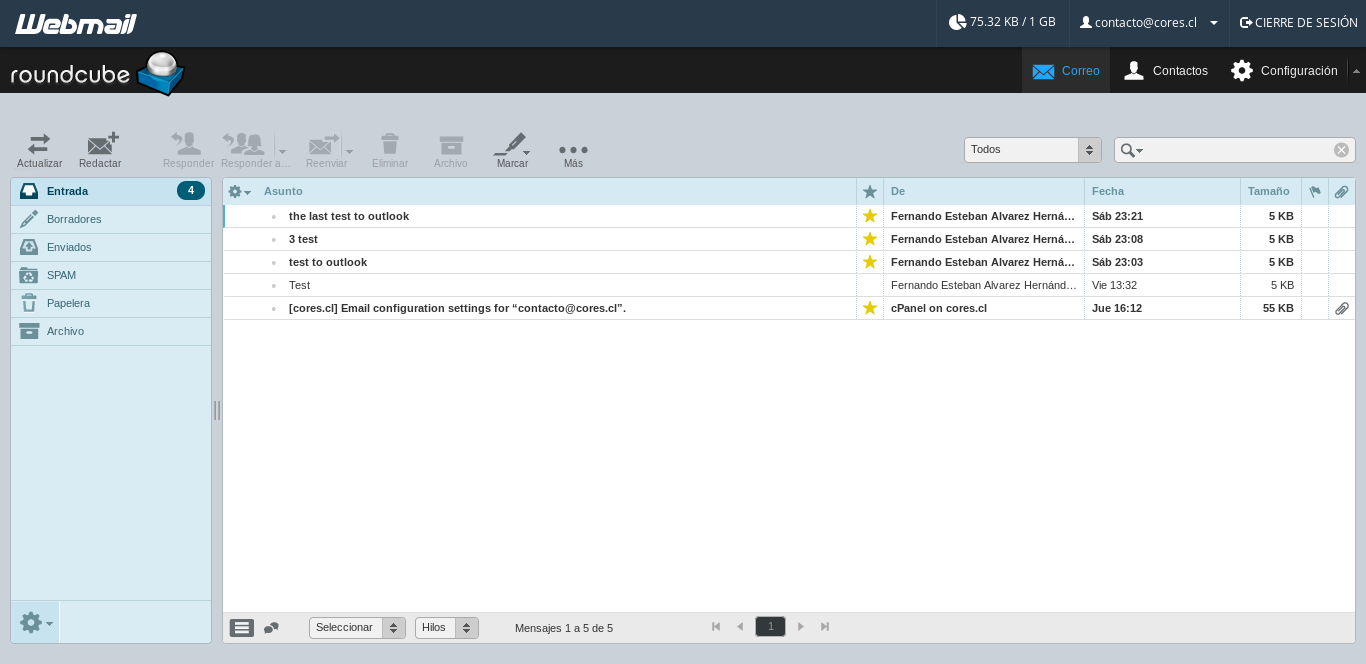The height and width of the screenshot is (664, 1366).
Task: Click the Eliminar trash icon
Action: 390,150
